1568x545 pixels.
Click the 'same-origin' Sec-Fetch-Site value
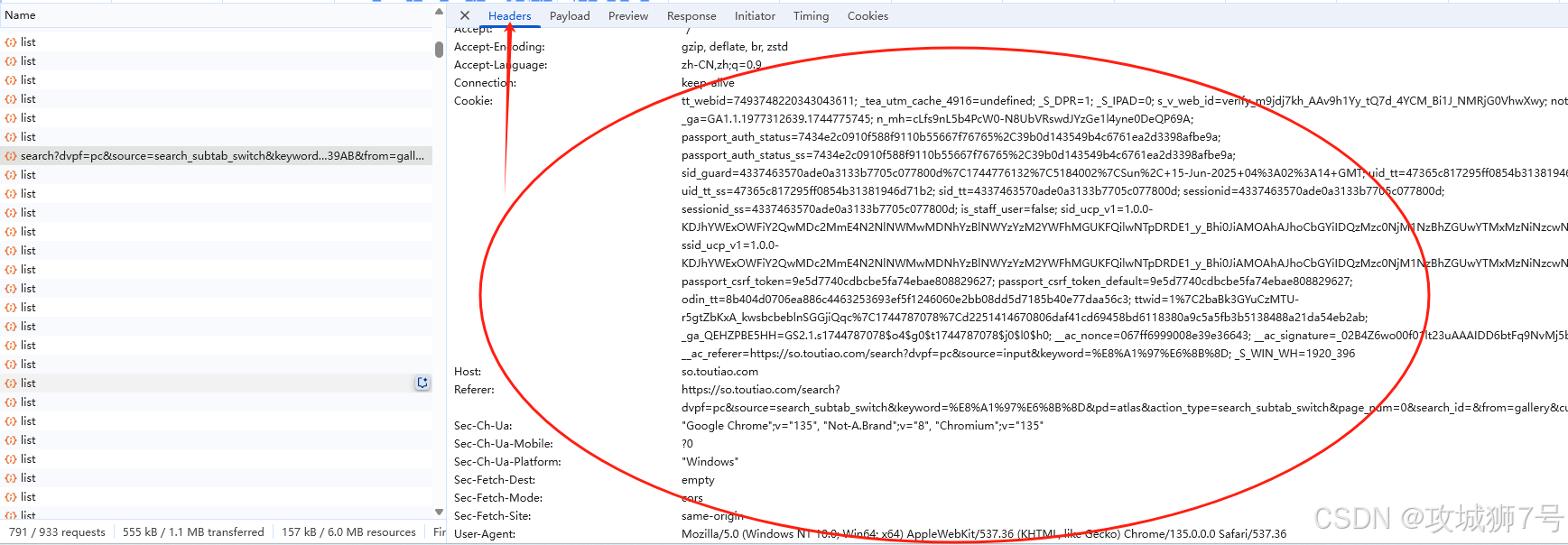[712, 516]
